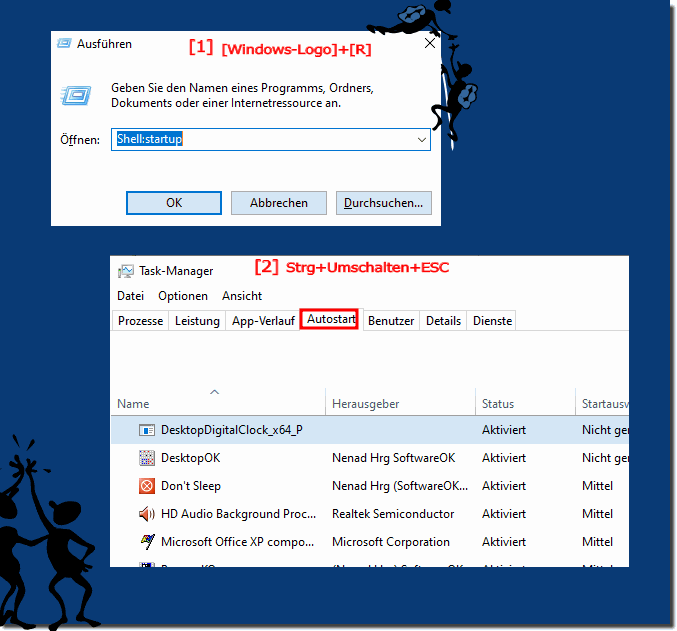
Task: Click Mittel startup impact of Microsoft Office XP
Action: click(x=598, y=542)
